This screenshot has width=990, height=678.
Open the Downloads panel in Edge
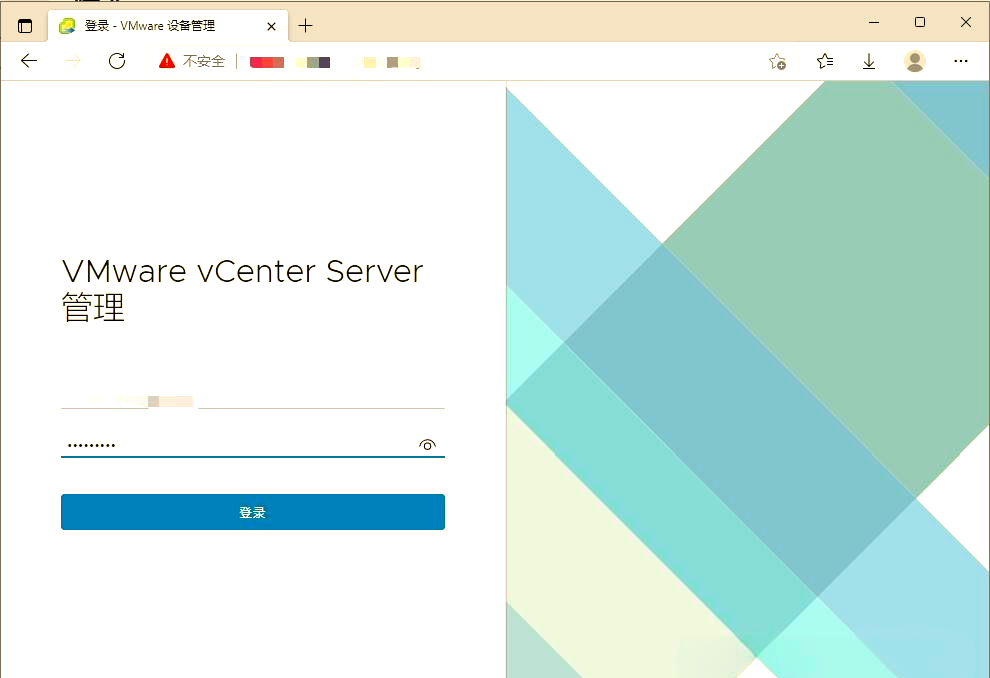(868, 61)
